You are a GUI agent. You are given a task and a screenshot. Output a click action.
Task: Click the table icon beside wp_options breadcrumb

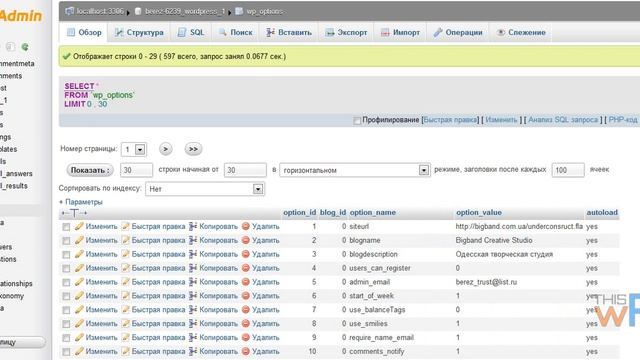239,11
